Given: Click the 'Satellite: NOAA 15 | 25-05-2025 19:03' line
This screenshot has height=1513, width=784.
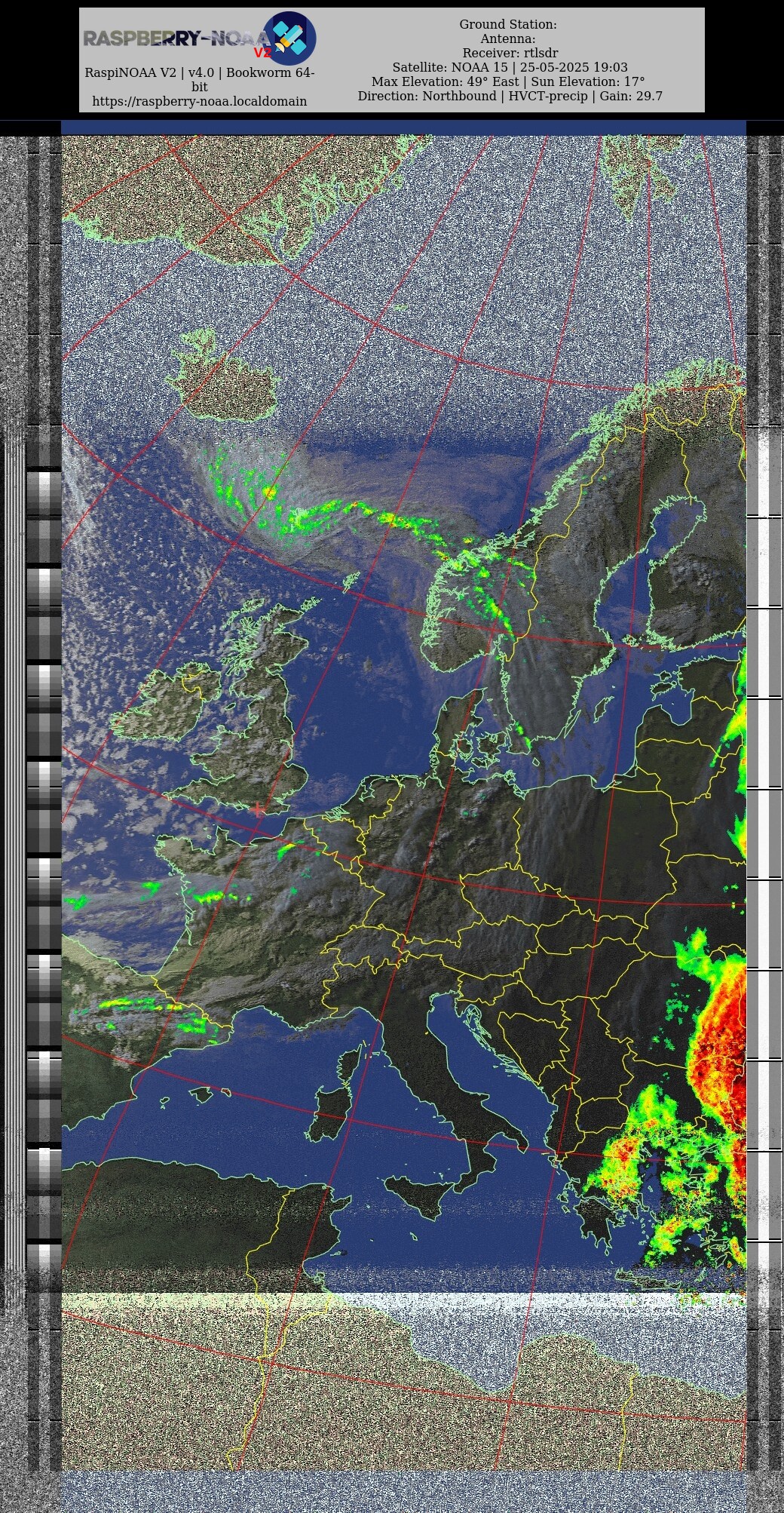Looking at the screenshot, I should coord(510,67).
